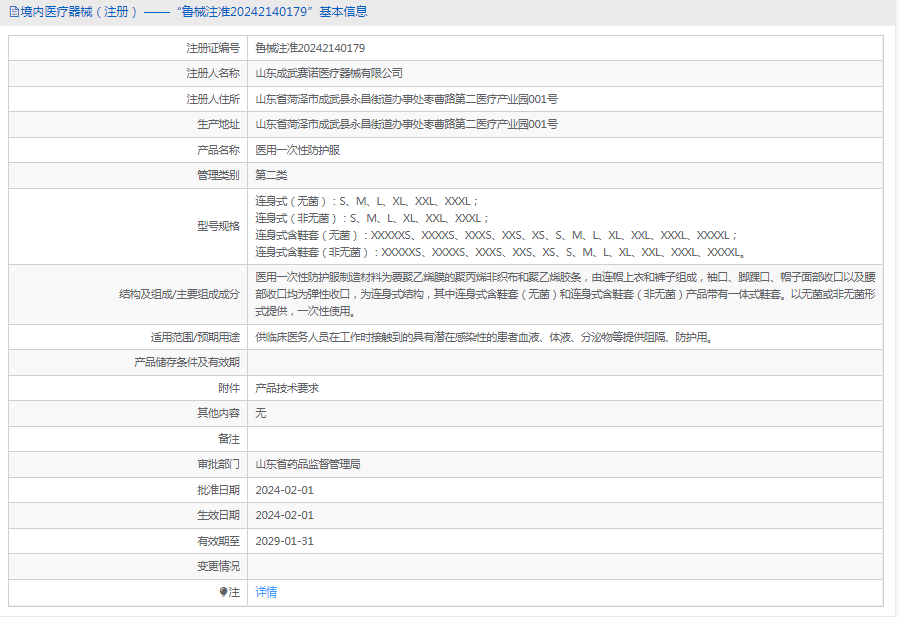Click the 产品储存条件及有效期 row label

(187, 362)
